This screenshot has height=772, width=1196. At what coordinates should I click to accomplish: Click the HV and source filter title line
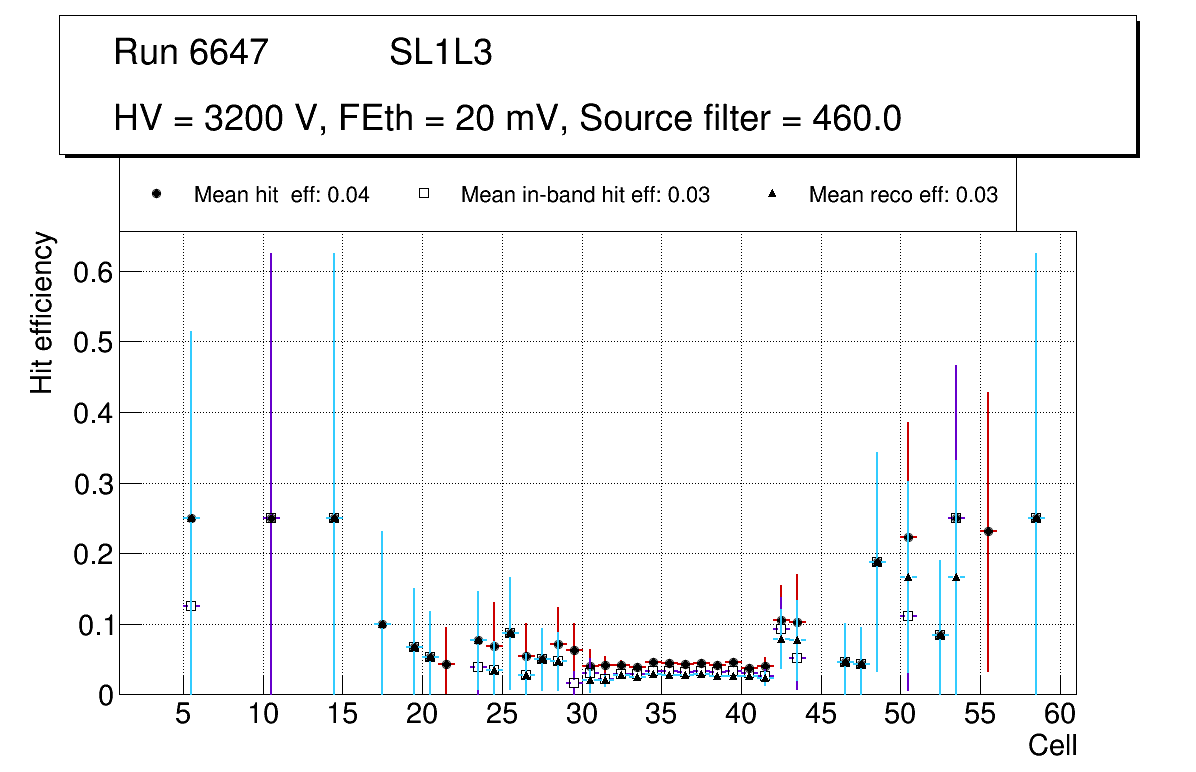click(508, 119)
